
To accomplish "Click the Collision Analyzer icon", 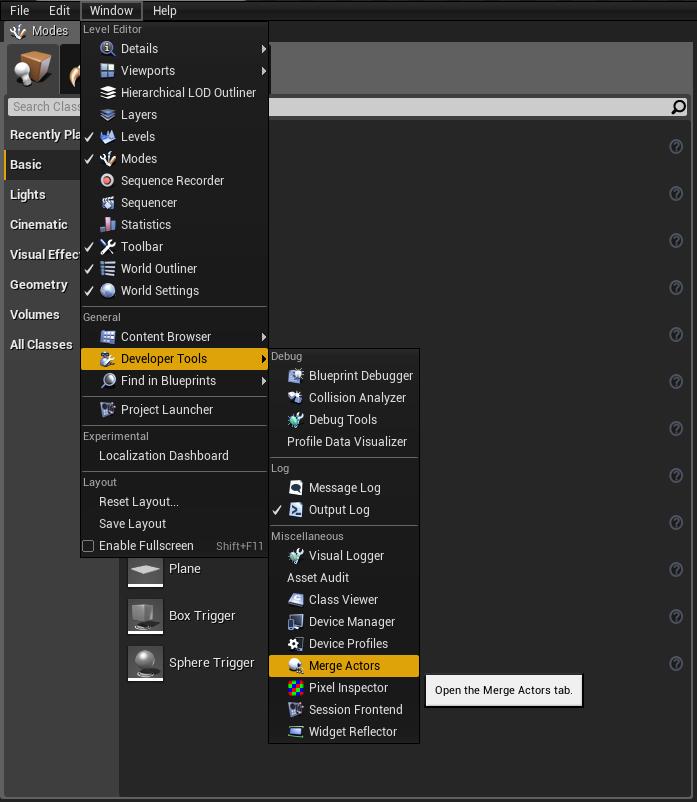I will pos(296,398).
